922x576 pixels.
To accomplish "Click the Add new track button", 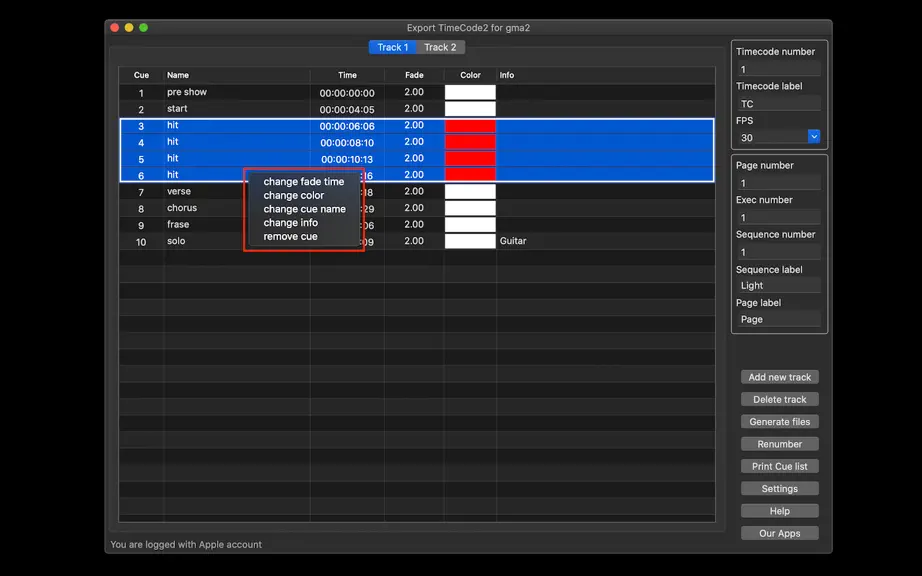I will pos(780,377).
